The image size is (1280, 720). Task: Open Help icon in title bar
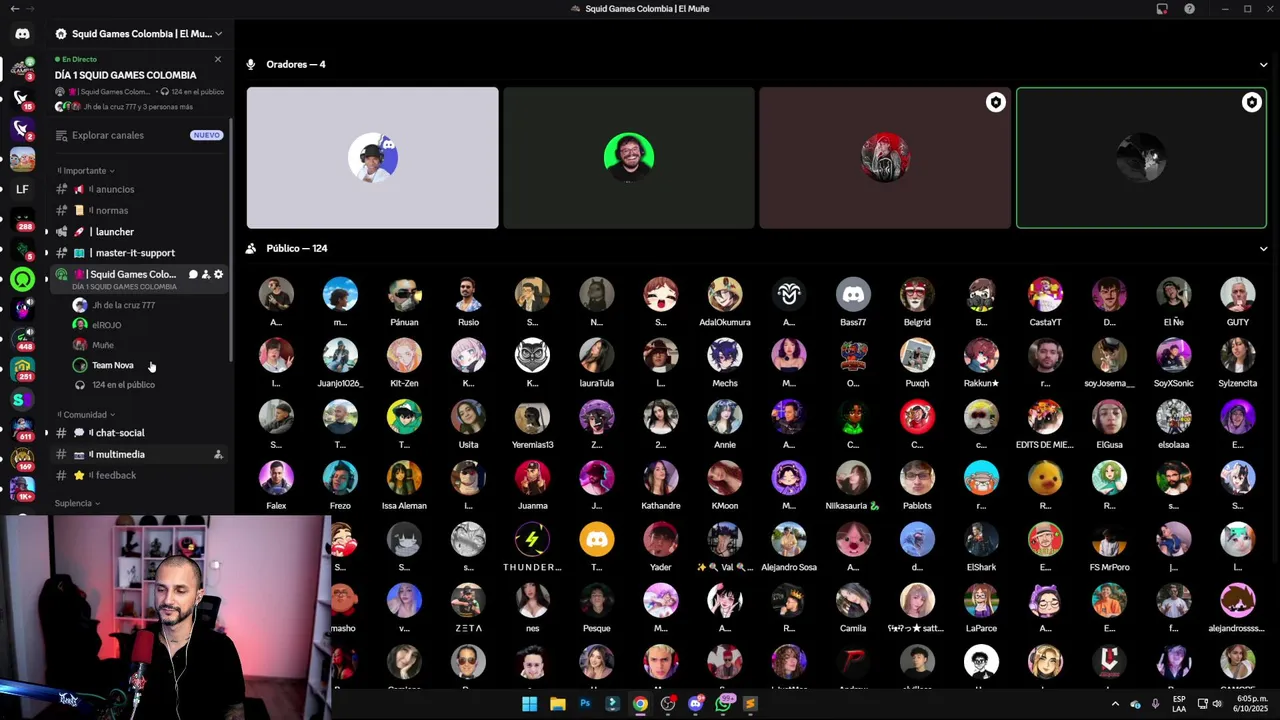(1189, 9)
